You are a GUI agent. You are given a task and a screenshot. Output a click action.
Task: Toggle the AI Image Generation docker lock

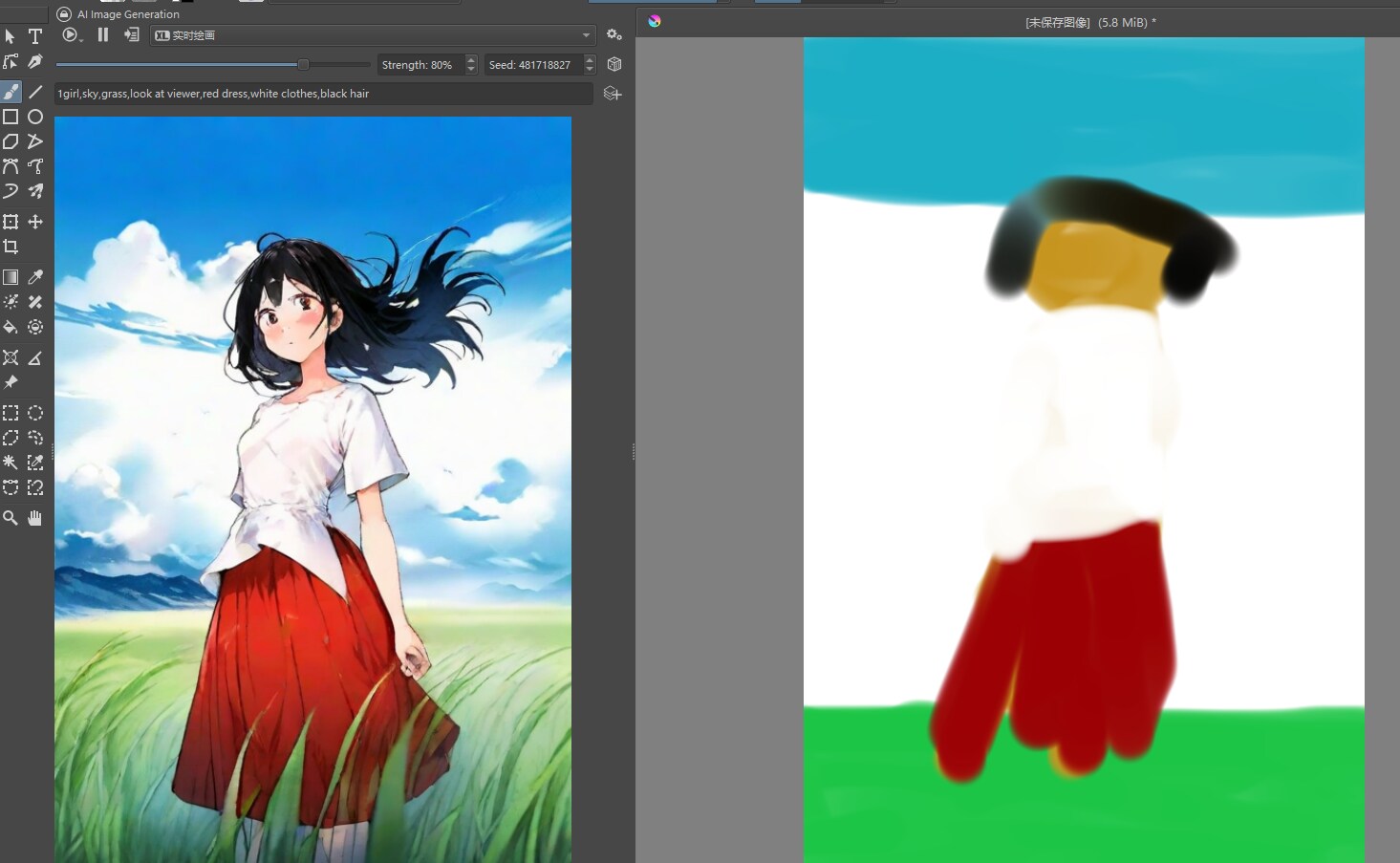64,14
